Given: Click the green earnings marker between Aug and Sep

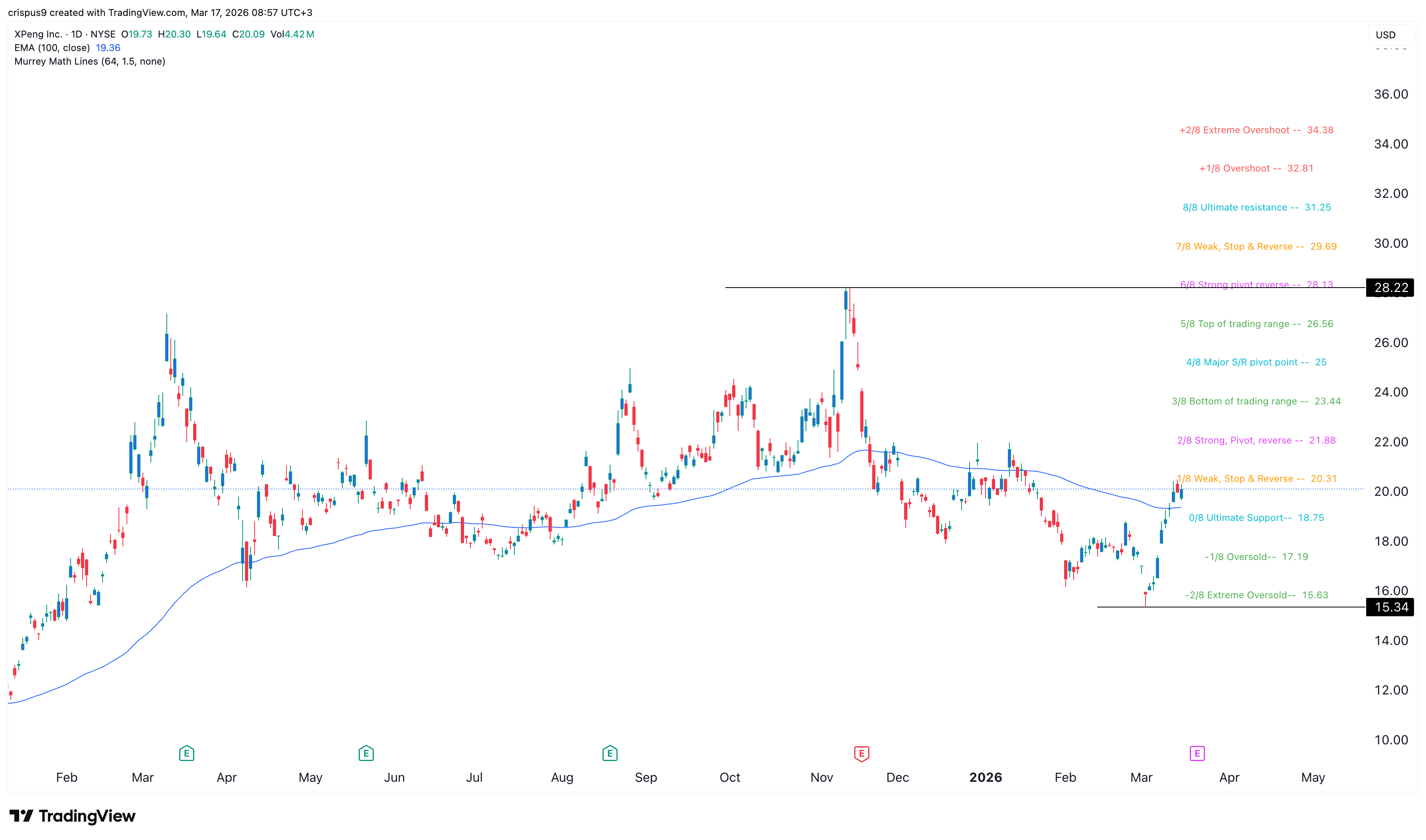Looking at the screenshot, I should (610, 753).
